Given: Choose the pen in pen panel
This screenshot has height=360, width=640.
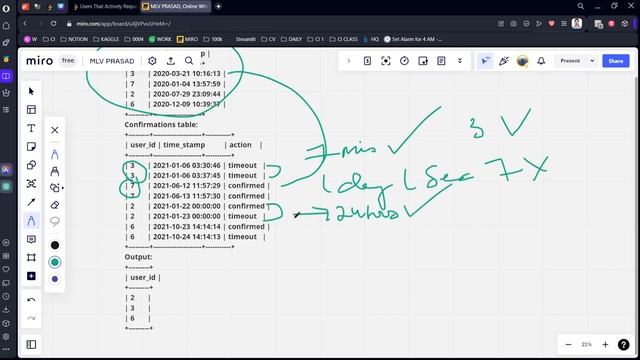Looking at the screenshot, I should click(55, 154).
